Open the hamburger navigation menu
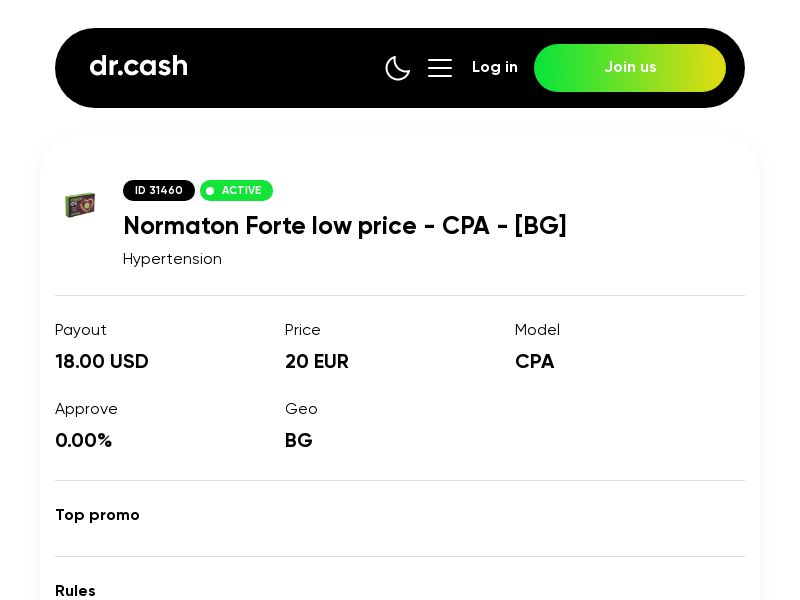This screenshot has height=600, width=800. coord(440,68)
